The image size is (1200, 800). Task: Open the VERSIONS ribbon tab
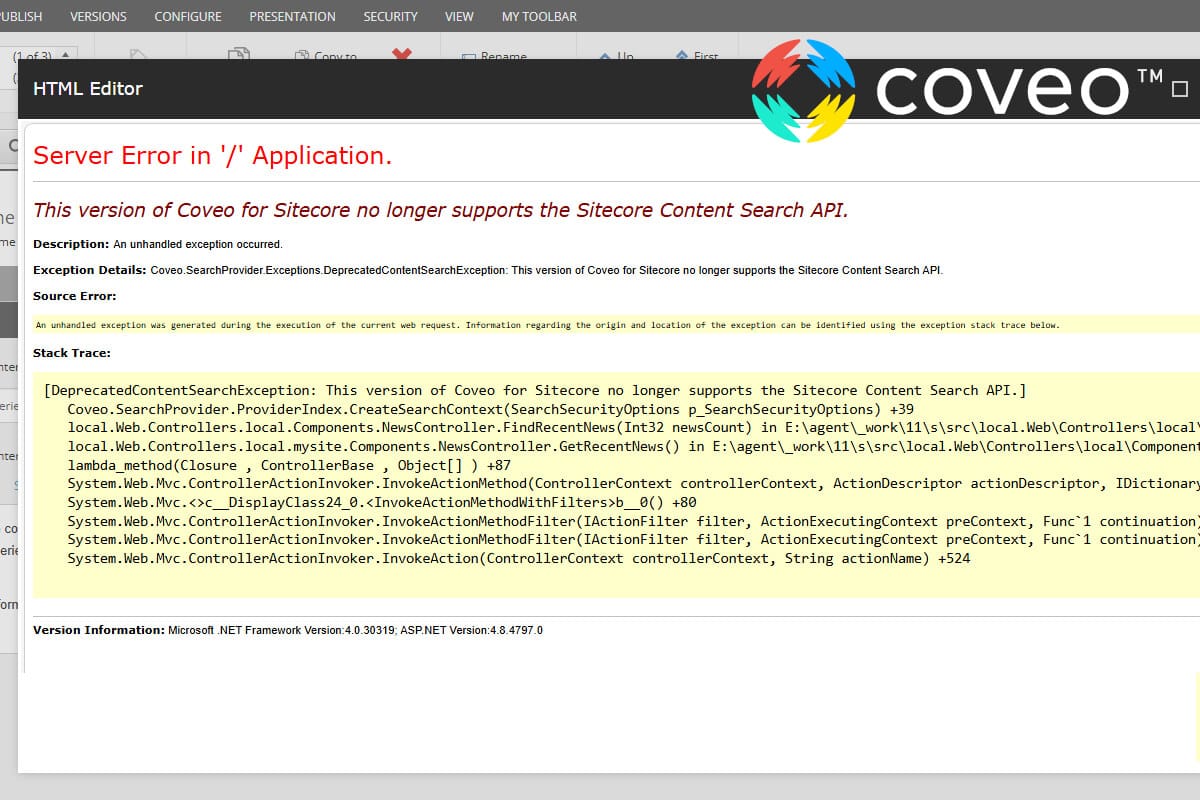coord(98,16)
